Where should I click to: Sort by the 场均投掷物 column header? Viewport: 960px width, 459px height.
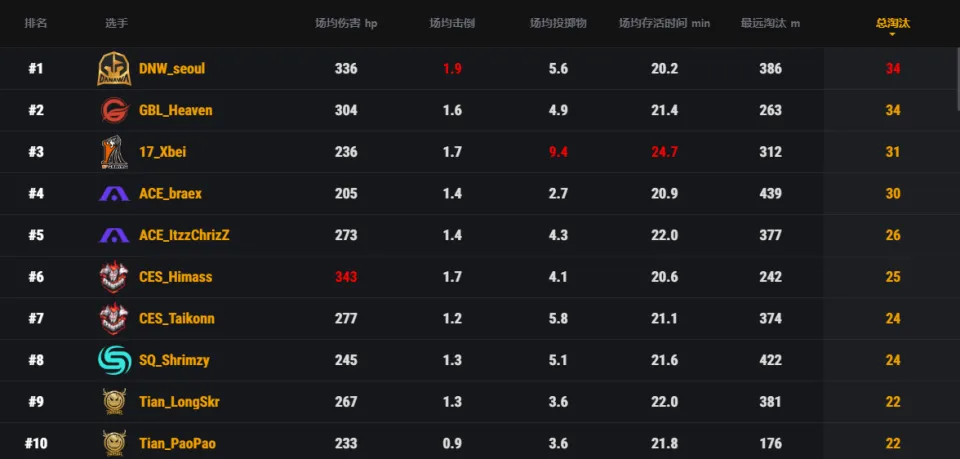point(558,23)
